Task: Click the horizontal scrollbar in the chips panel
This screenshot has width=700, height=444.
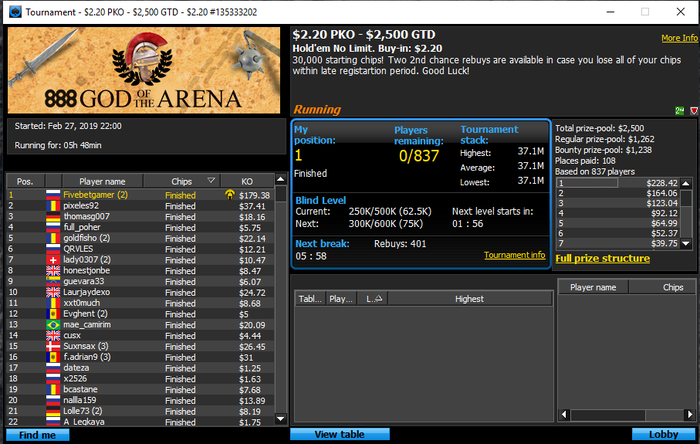Action: 627,415
